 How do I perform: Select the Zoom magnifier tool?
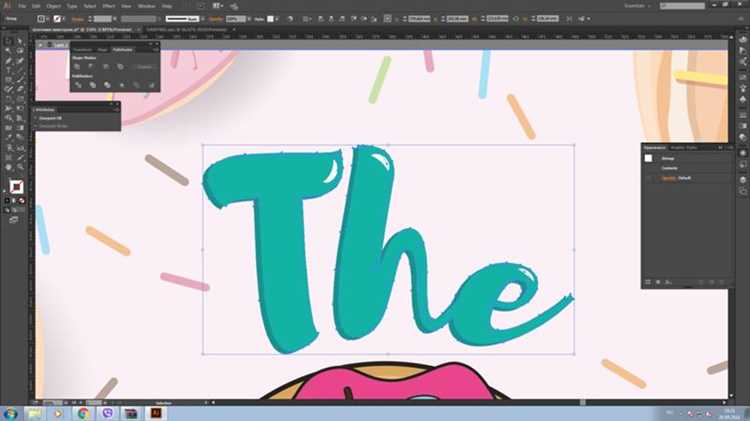point(20,167)
